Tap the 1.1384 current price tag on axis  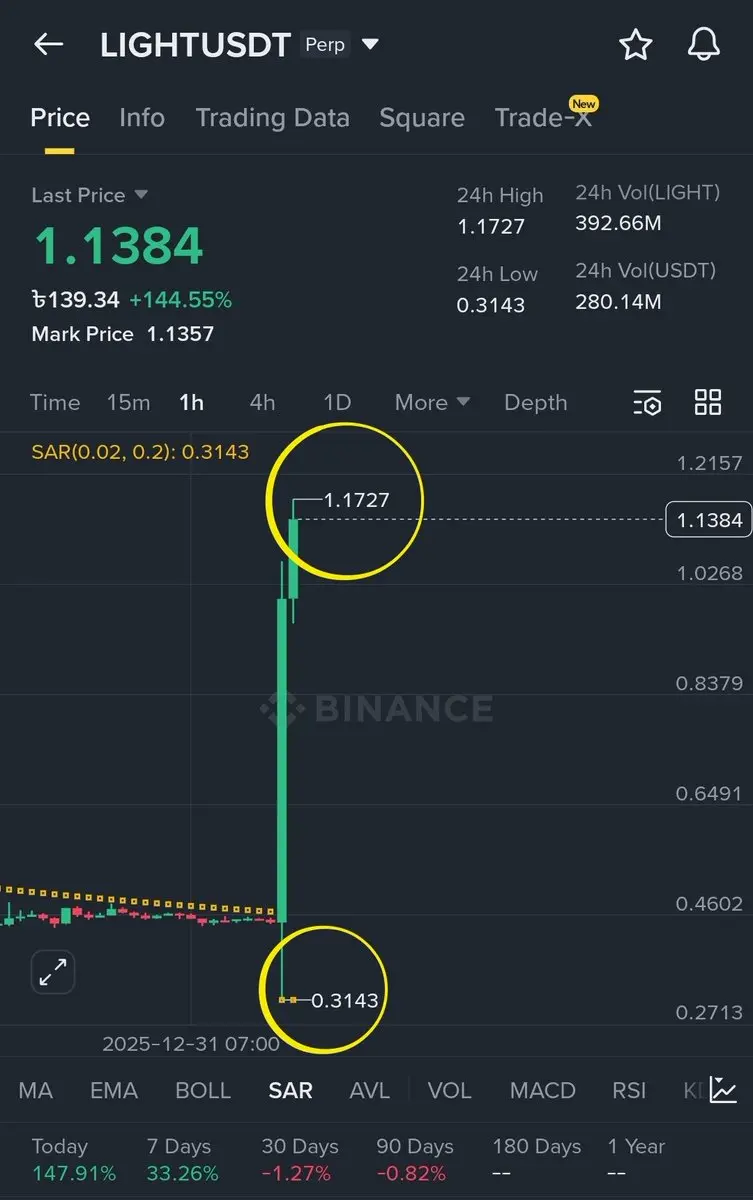pos(709,520)
